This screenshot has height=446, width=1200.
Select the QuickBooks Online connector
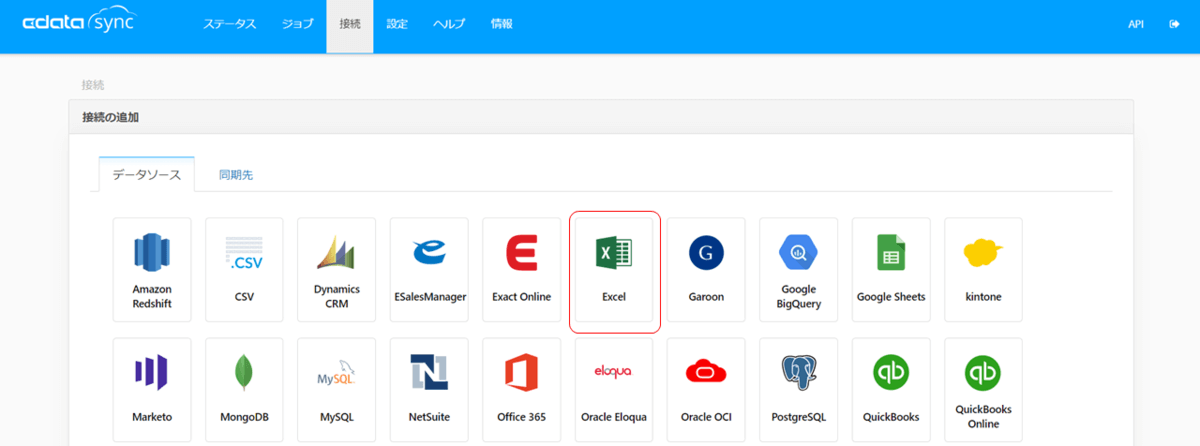[983, 390]
